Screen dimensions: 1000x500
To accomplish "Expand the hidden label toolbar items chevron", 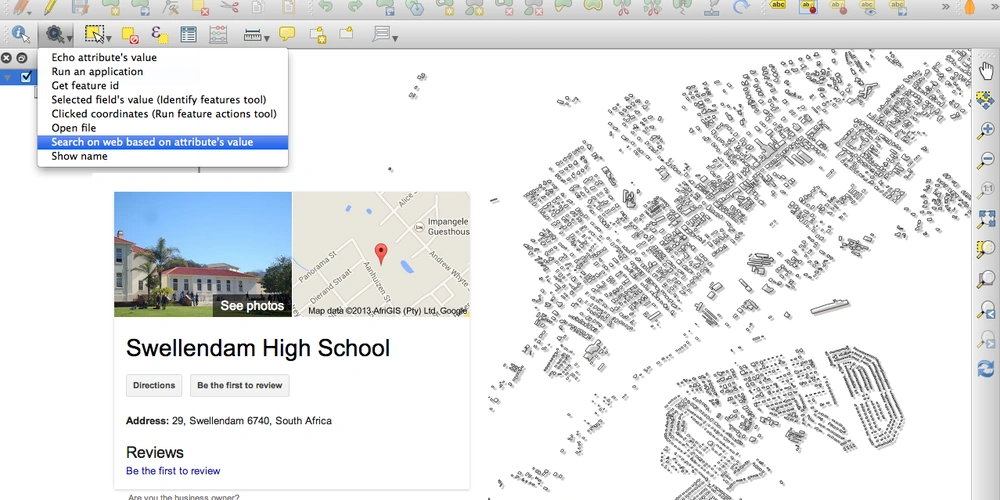I will (945, 7).
